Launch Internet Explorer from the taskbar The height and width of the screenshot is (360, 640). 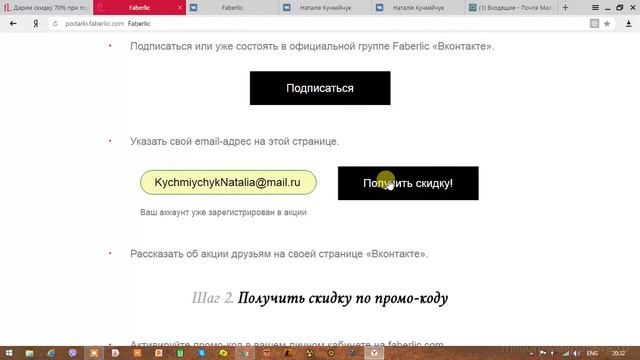(51, 353)
